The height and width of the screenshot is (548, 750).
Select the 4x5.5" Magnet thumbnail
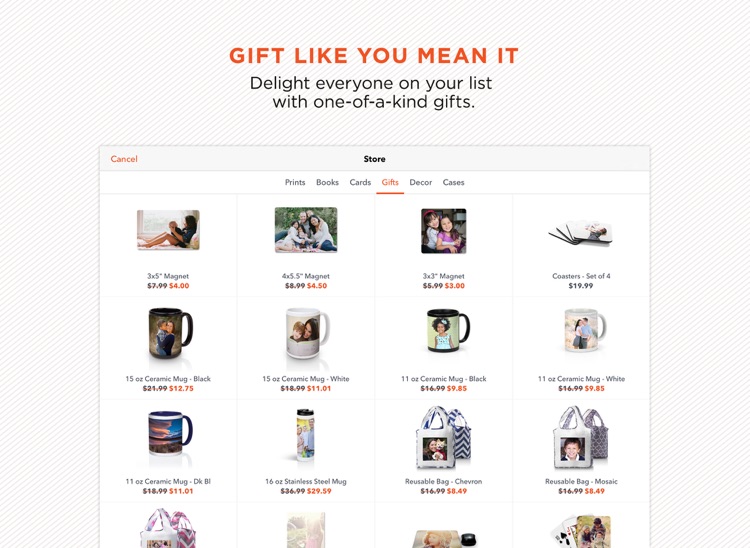[306, 230]
